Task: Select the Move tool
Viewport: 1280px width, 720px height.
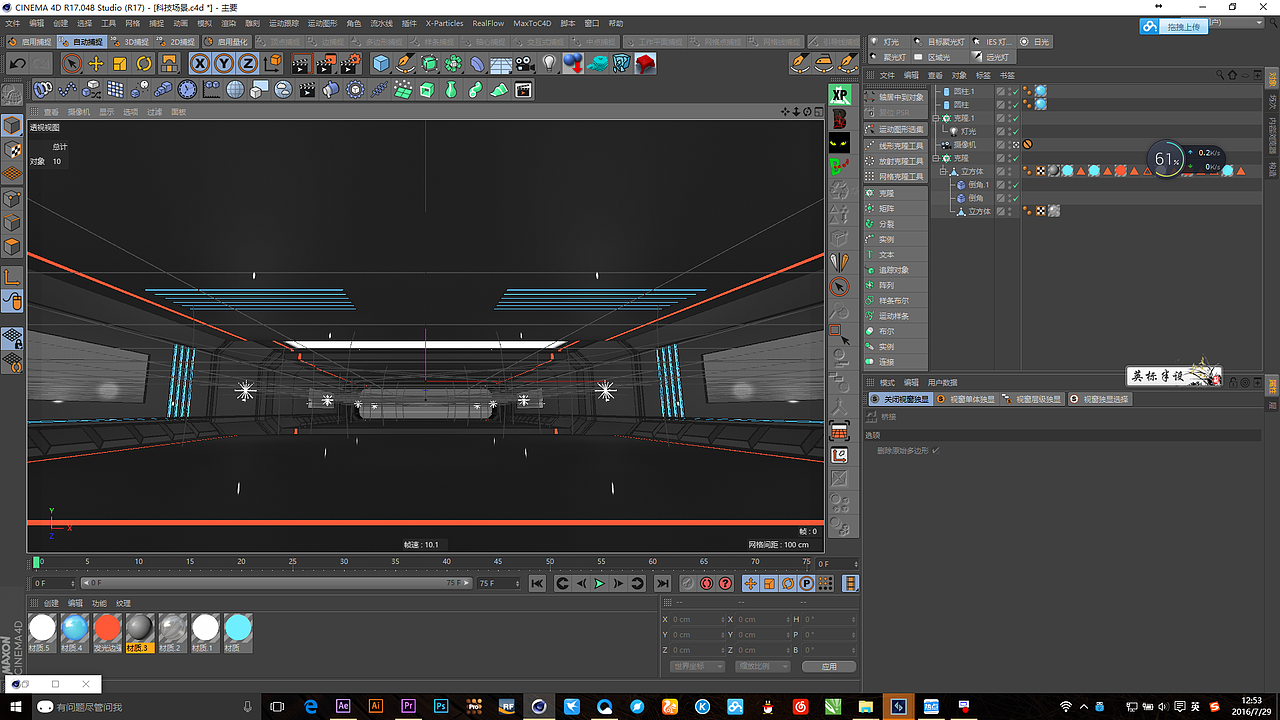Action: pos(96,64)
